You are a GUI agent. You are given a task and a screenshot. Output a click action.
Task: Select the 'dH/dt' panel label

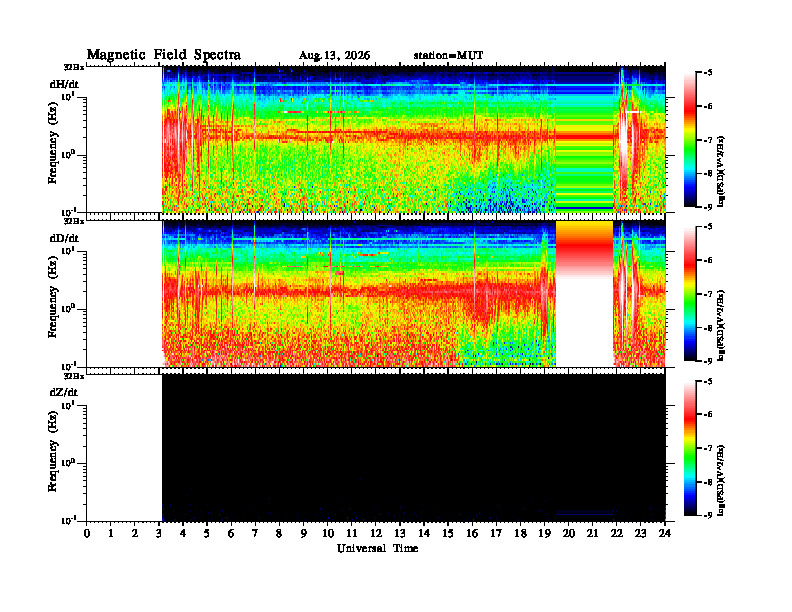64,84
